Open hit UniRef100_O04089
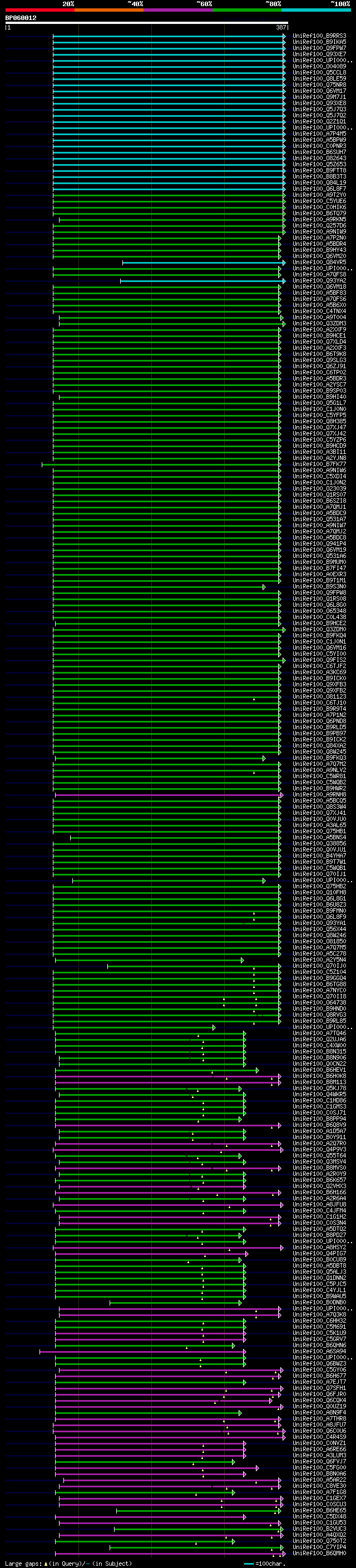The image size is (356, 1568). 319,66
